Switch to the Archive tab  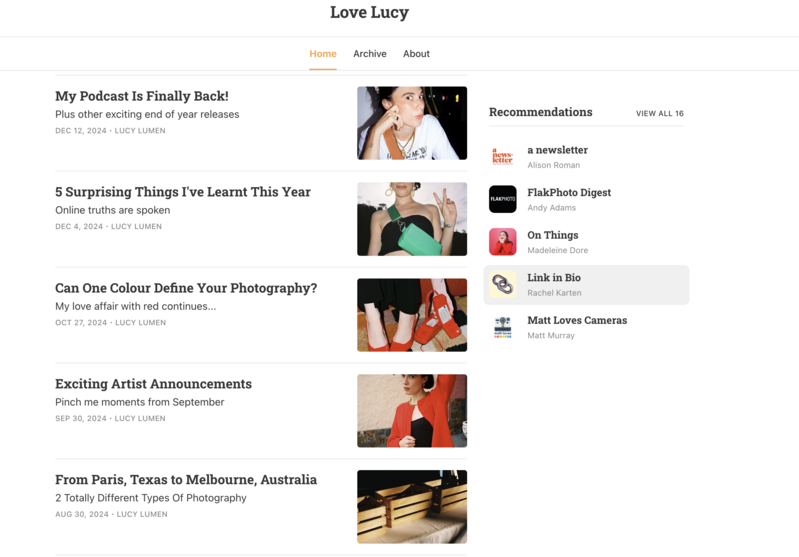point(369,54)
